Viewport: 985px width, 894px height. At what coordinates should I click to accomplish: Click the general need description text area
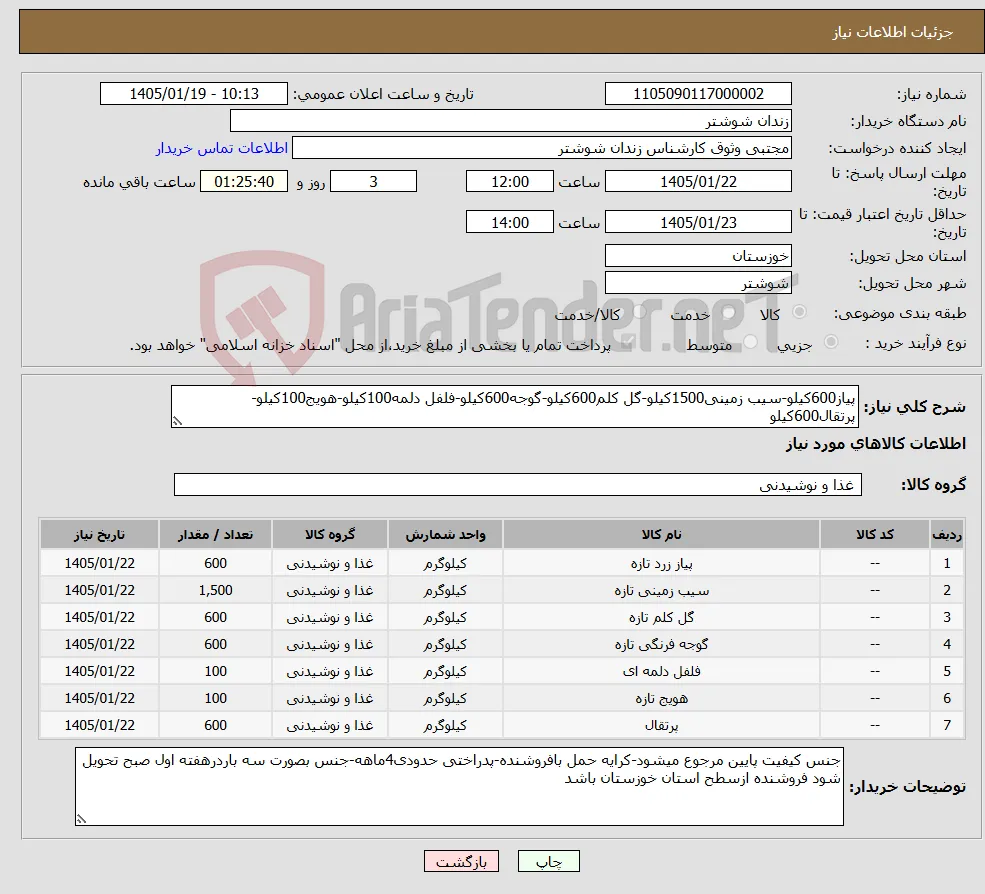click(514, 406)
